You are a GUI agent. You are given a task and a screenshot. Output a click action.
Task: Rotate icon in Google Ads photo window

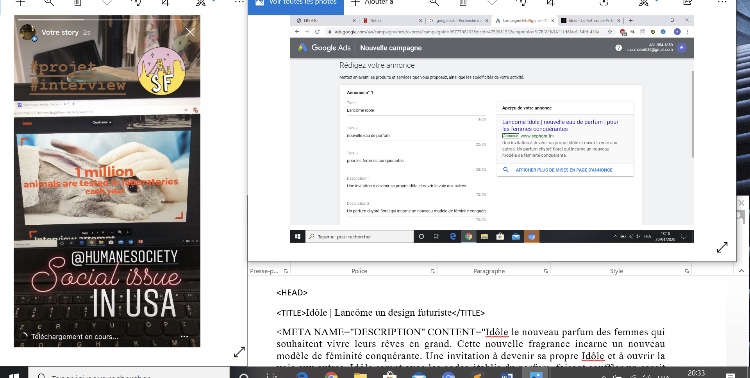[522, 3]
